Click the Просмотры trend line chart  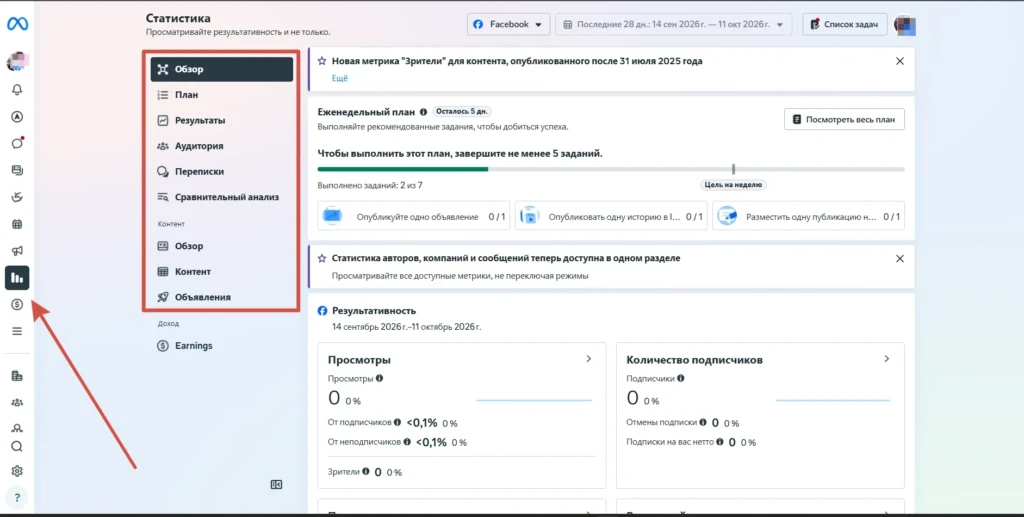[x=534, y=400]
